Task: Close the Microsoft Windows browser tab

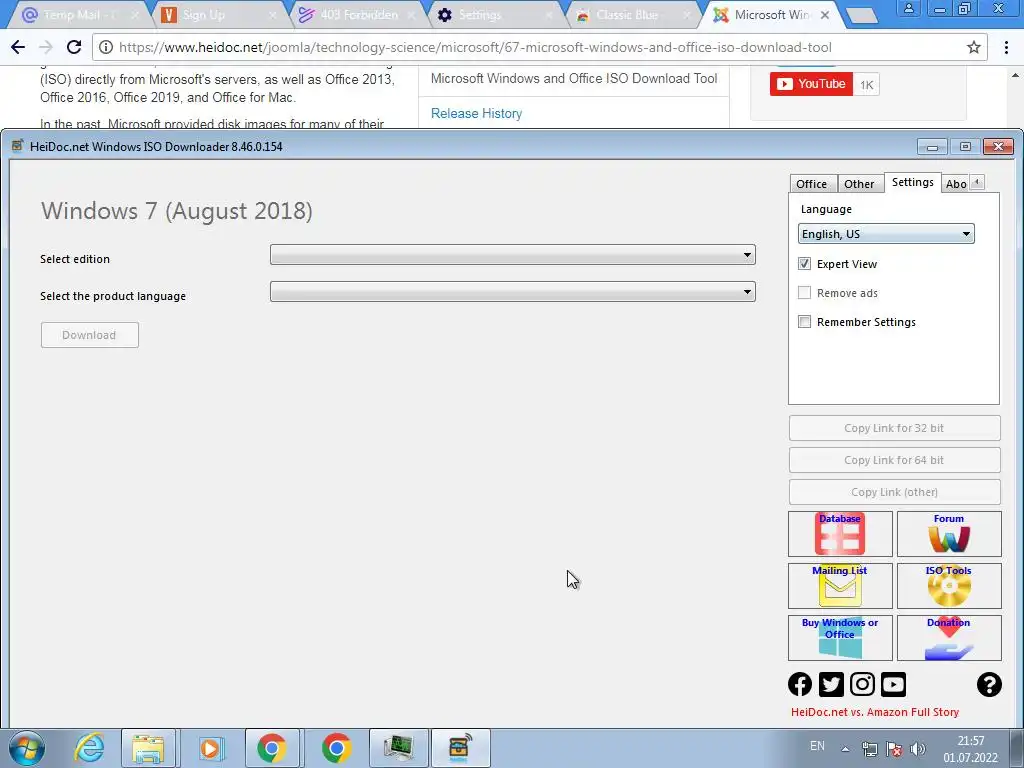Action: 825,15
